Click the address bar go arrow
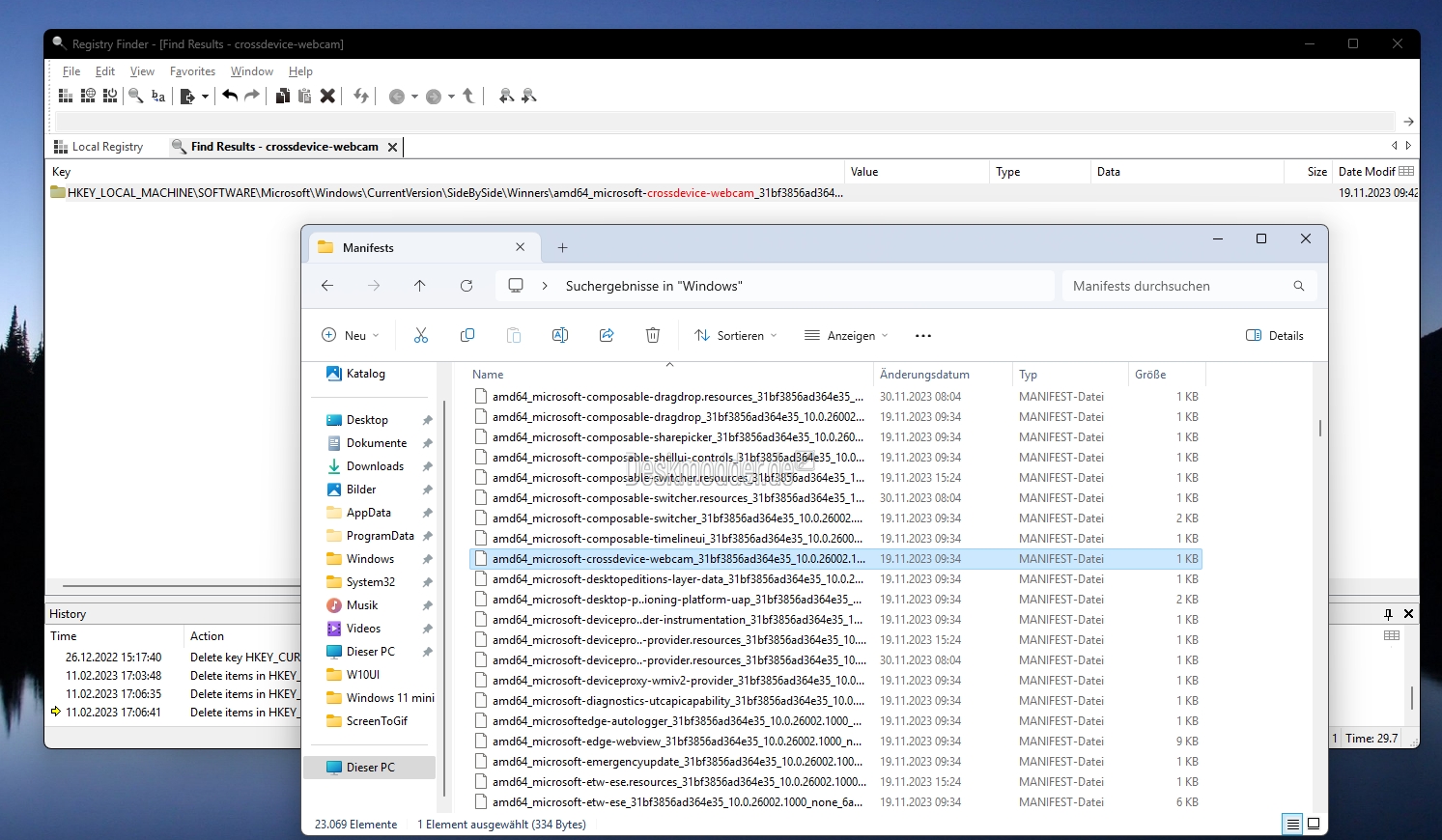Image resolution: width=1442 pixels, height=840 pixels. [1408, 122]
